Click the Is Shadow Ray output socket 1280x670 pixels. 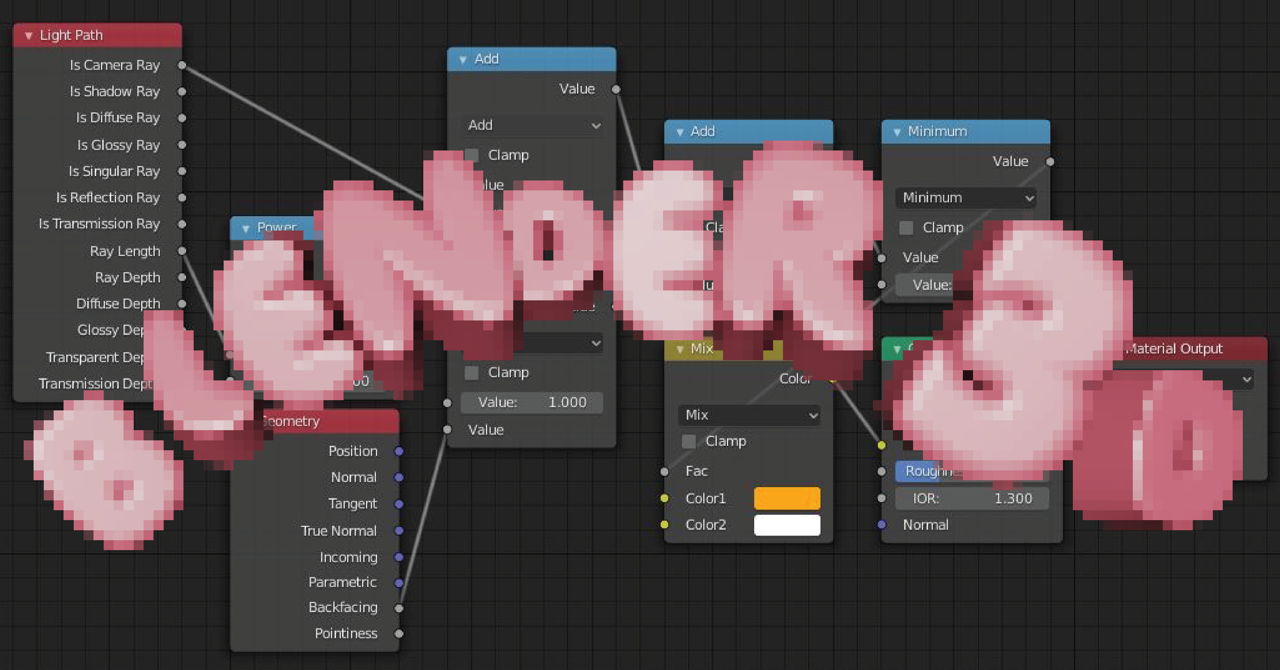[182, 91]
